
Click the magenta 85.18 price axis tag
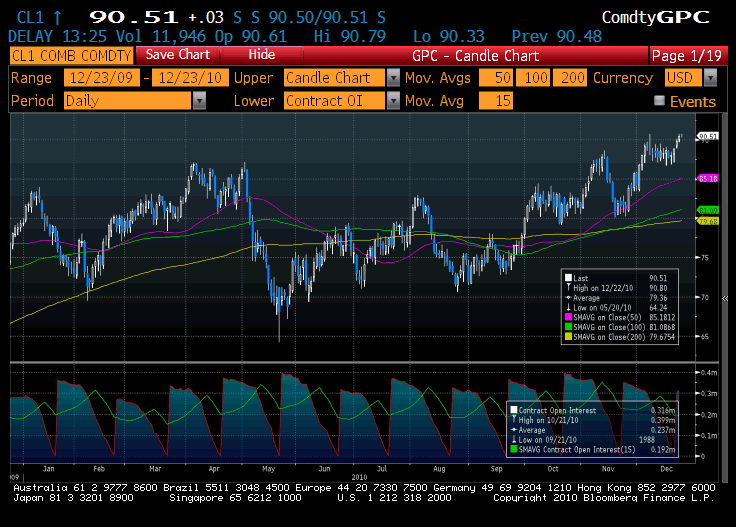click(708, 178)
